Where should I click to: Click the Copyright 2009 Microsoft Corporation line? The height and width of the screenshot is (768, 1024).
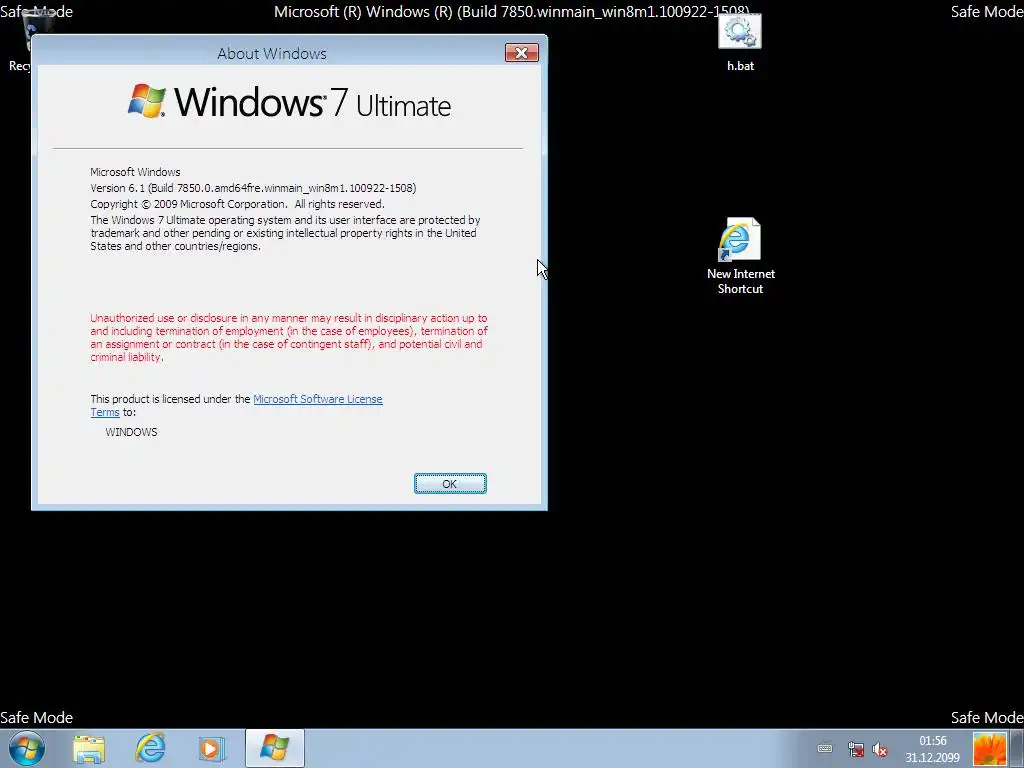(237, 204)
